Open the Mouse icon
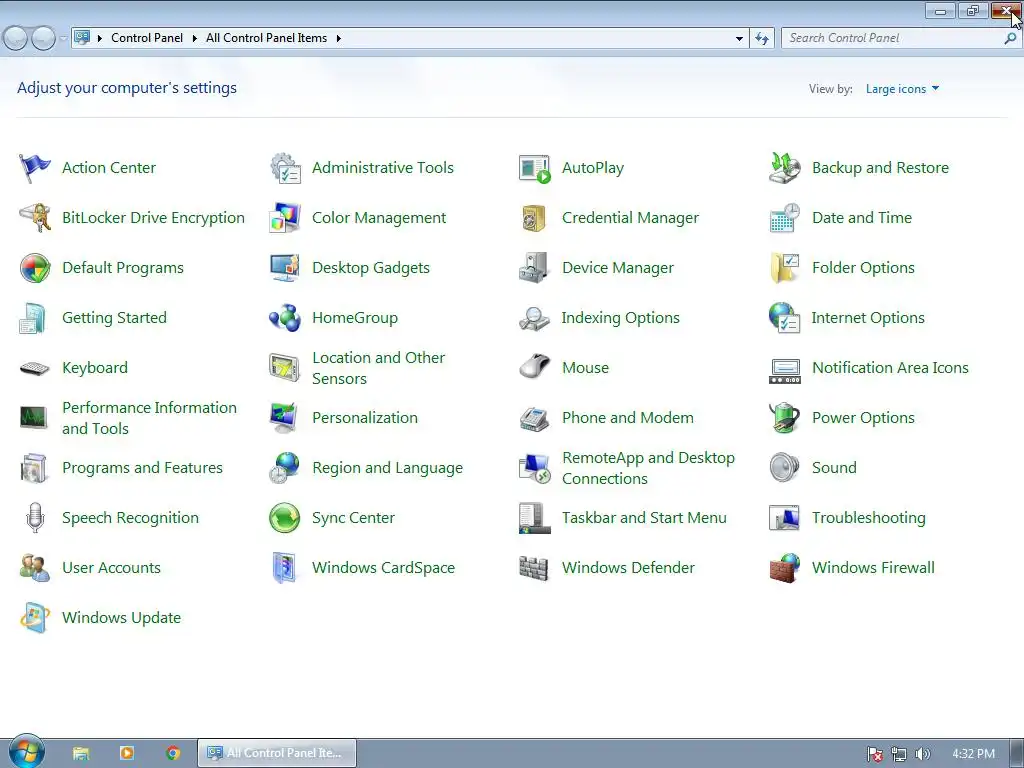 pyautogui.click(x=535, y=368)
